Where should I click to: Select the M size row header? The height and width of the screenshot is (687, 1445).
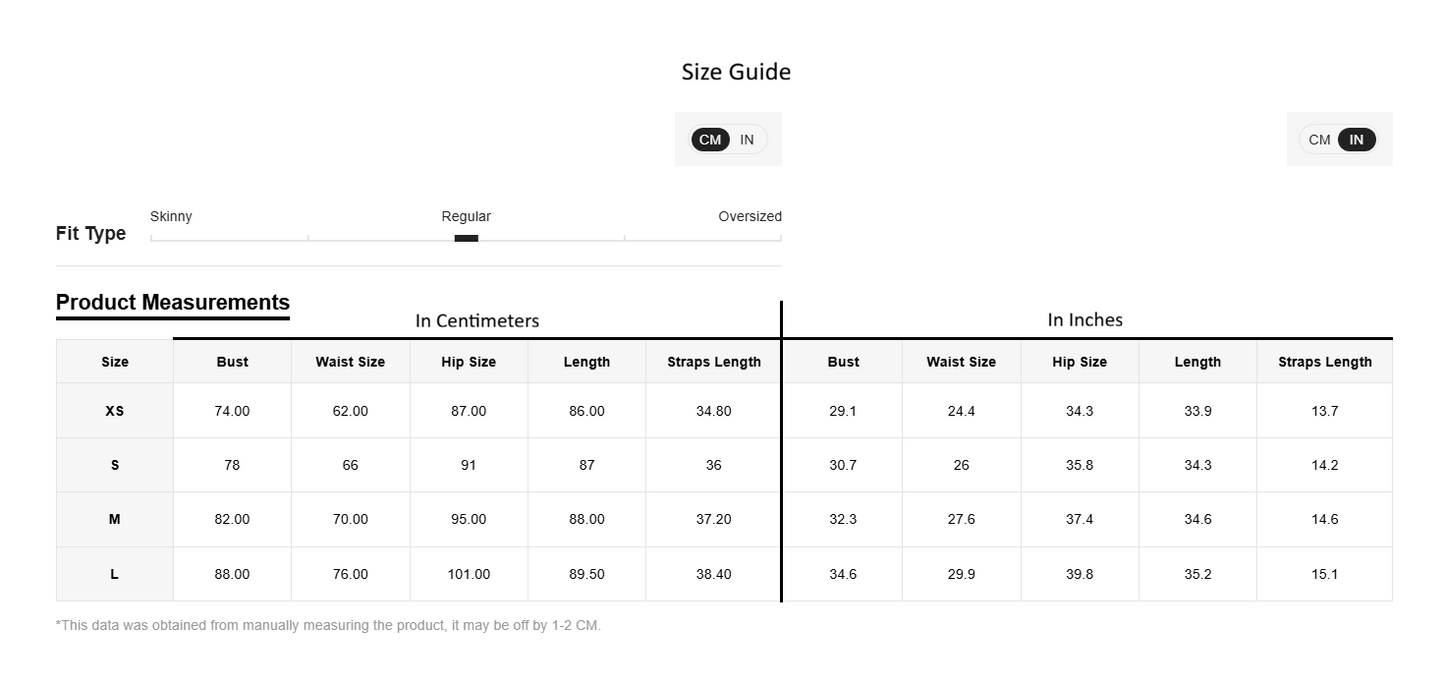point(115,519)
